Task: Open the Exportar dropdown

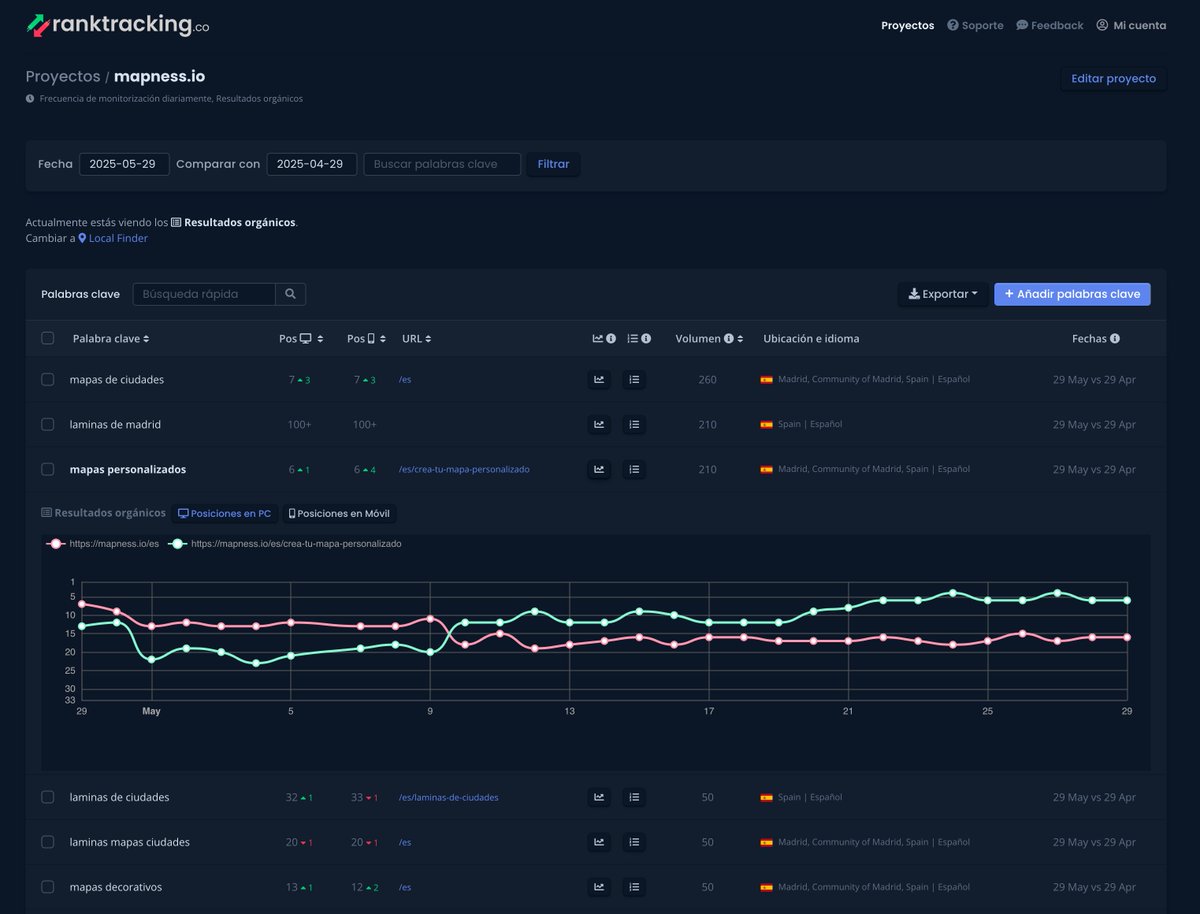Action: [x=943, y=294]
